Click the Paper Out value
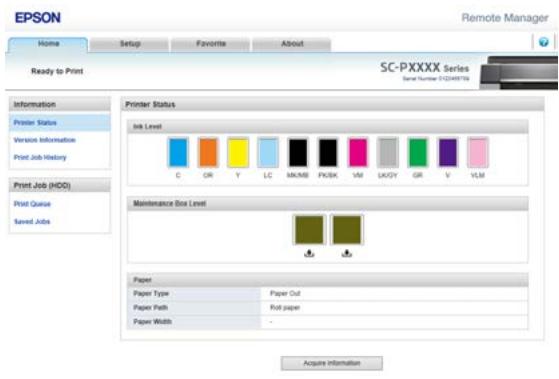Screen dimensions: 559x379 tap(285, 293)
